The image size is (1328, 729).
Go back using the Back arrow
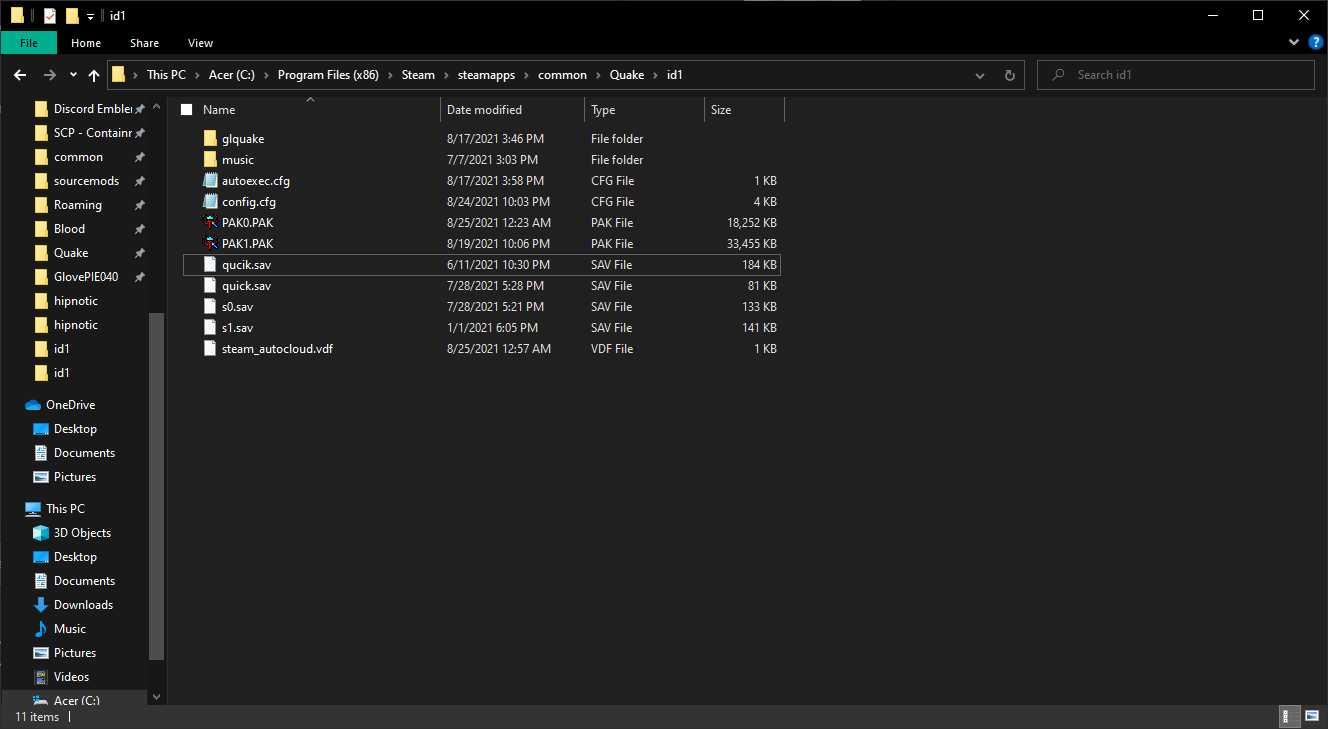(x=20, y=75)
